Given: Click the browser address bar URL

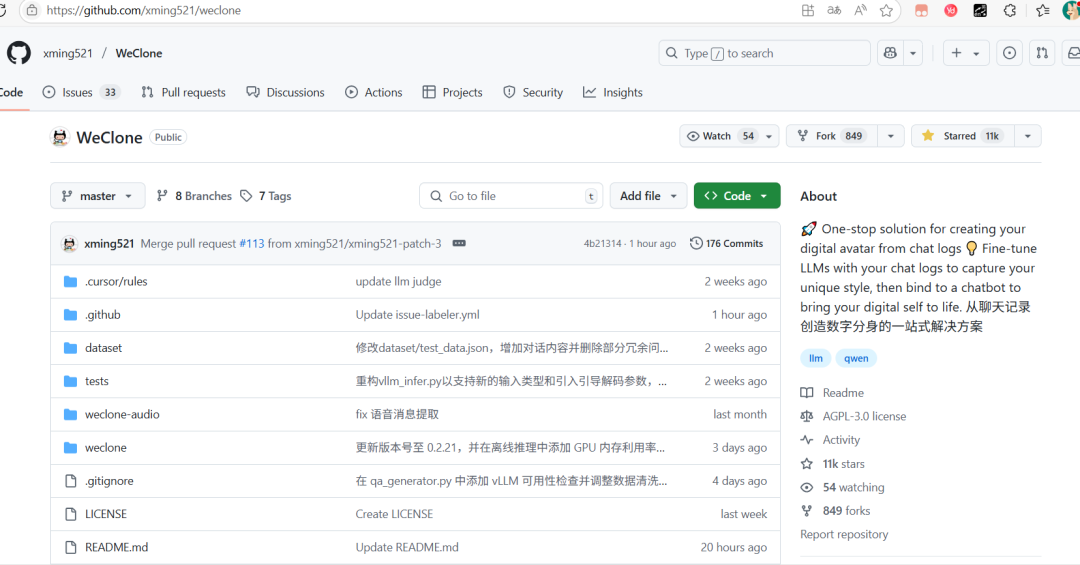Looking at the screenshot, I should (x=144, y=10).
